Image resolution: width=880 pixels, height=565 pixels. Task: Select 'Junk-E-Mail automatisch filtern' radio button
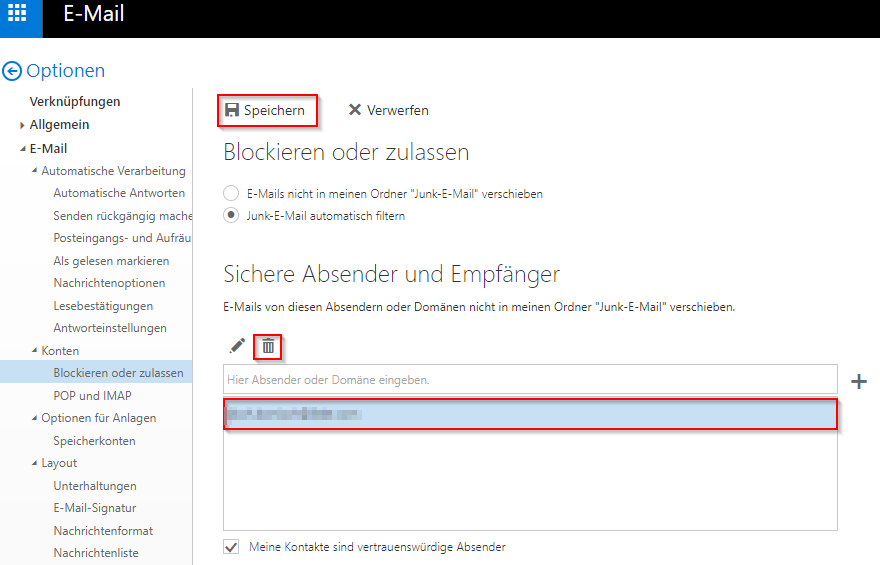231,215
